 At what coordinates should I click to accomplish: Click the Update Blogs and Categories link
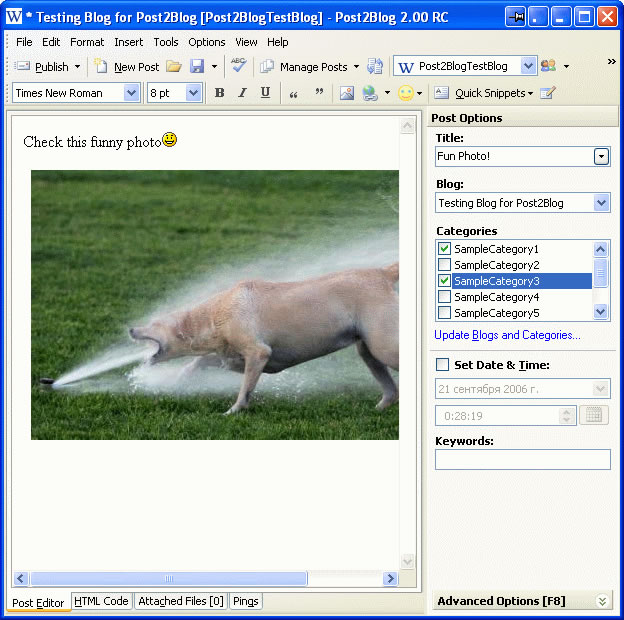(x=507, y=335)
